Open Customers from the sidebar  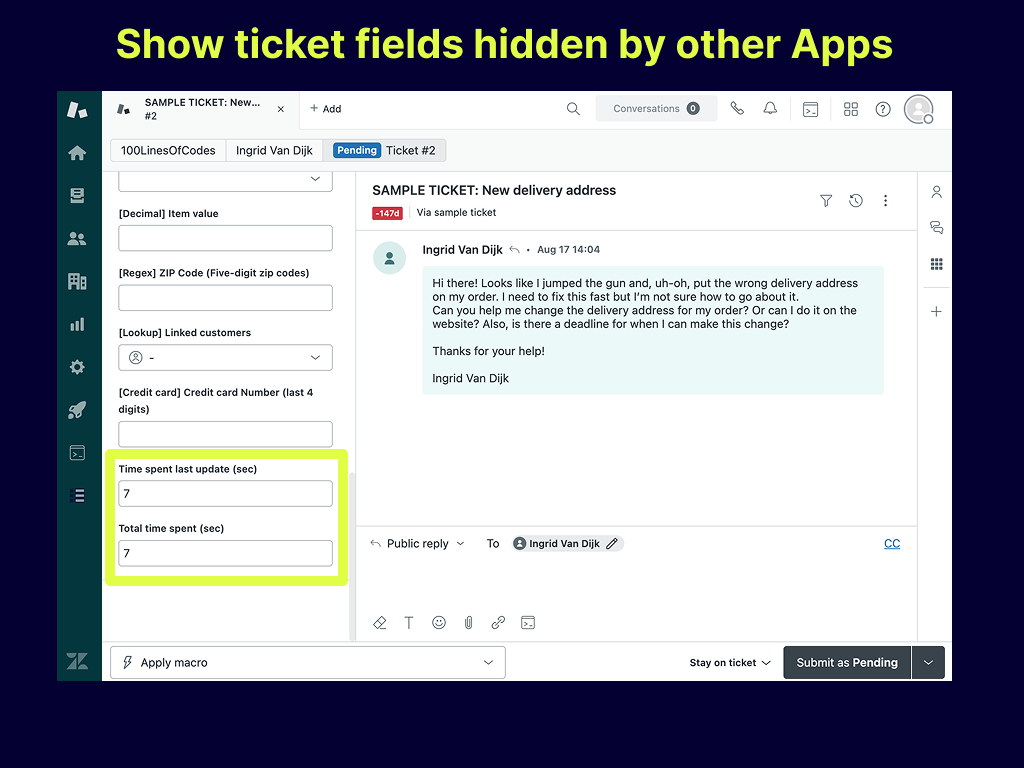(x=77, y=239)
